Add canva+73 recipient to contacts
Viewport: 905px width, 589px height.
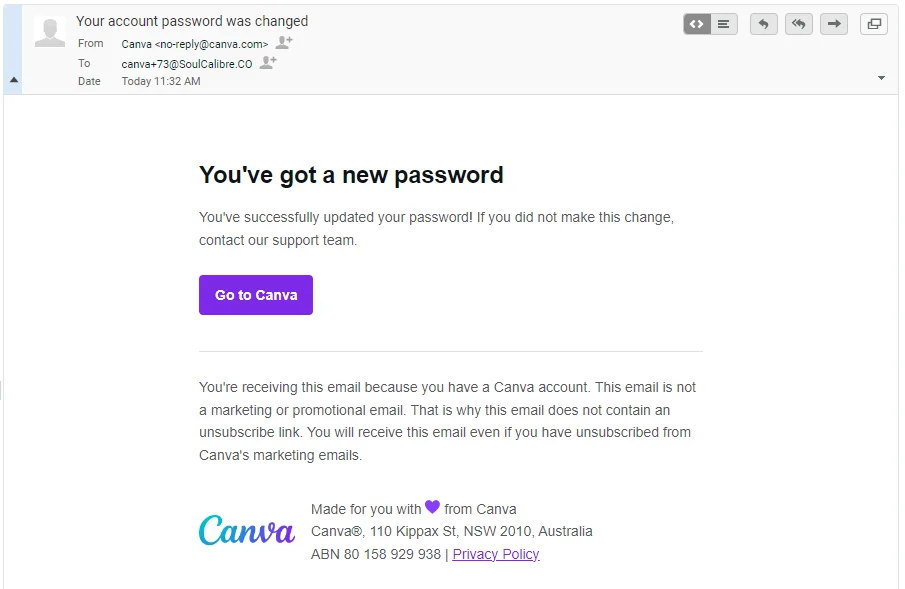point(268,62)
